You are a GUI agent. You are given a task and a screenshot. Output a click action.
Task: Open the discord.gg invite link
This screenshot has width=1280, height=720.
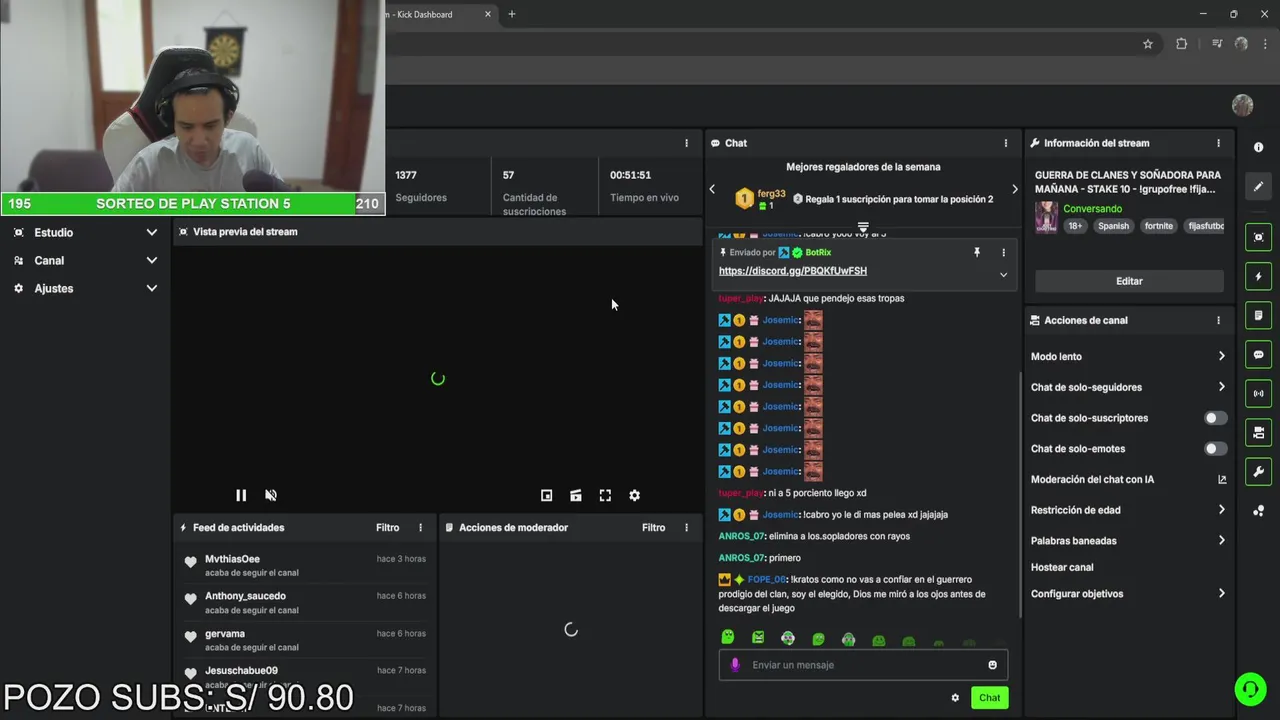coord(793,271)
